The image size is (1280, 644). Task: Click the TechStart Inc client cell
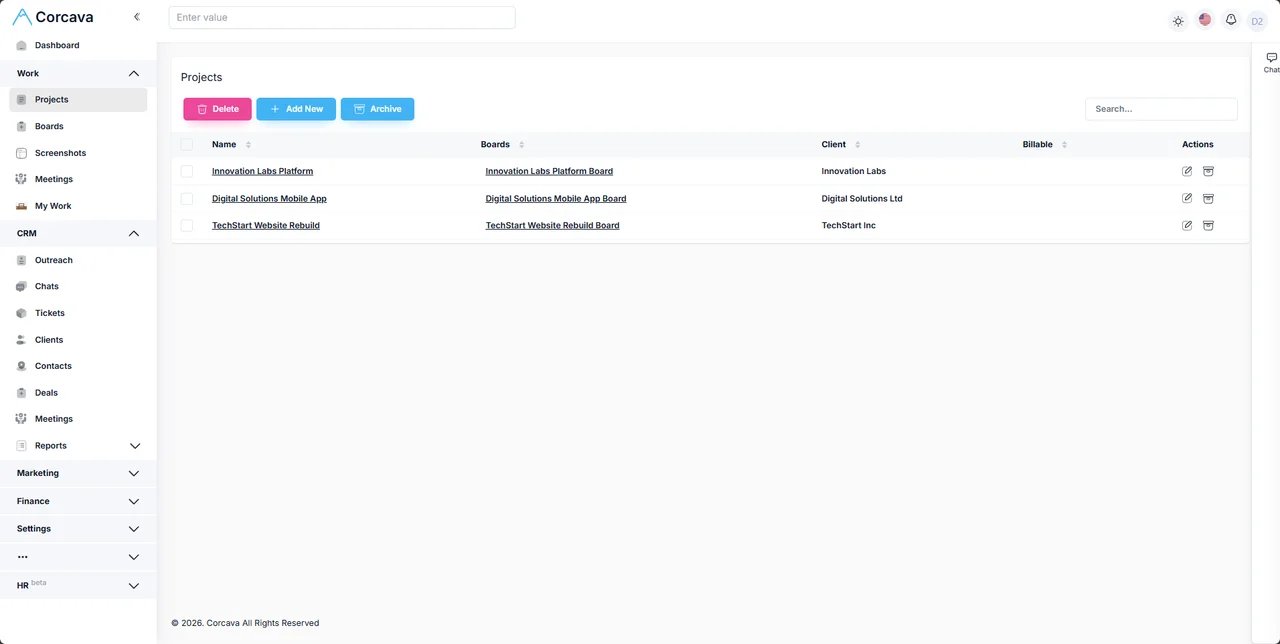coord(849,225)
